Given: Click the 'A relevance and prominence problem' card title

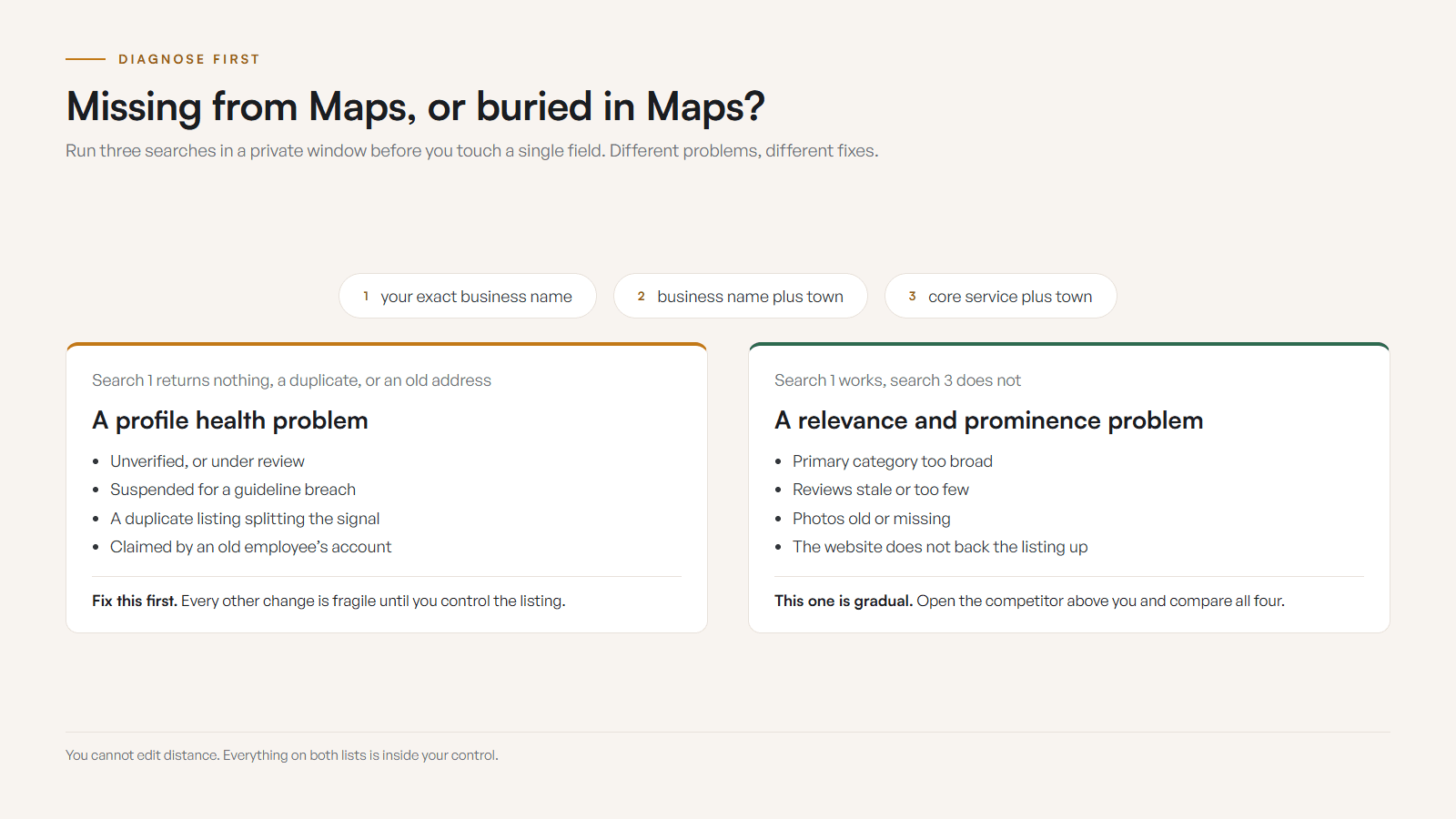Looking at the screenshot, I should tap(989, 420).
